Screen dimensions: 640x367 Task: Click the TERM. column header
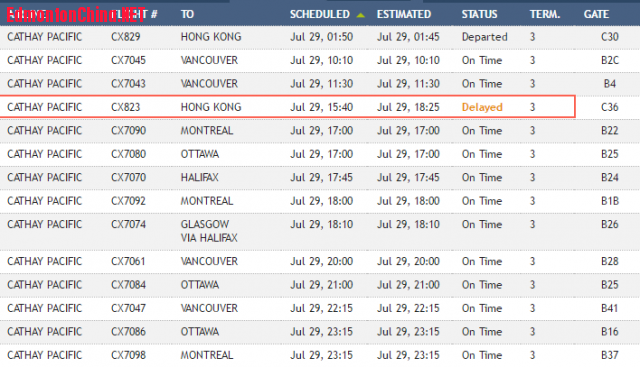(545, 14)
